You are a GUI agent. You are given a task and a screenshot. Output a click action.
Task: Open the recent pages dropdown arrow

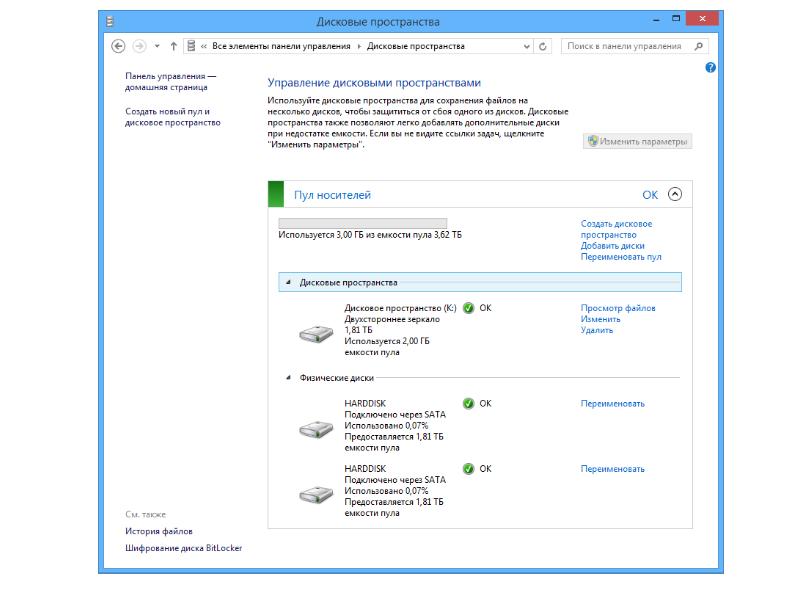(157, 46)
